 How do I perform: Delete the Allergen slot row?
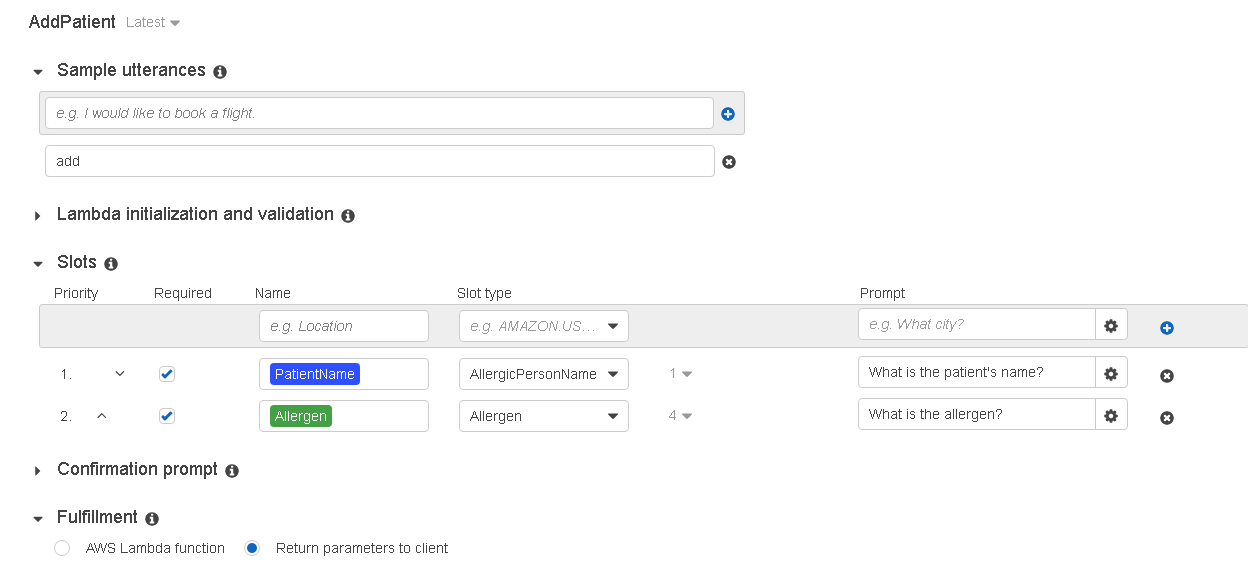pos(1166,418)
